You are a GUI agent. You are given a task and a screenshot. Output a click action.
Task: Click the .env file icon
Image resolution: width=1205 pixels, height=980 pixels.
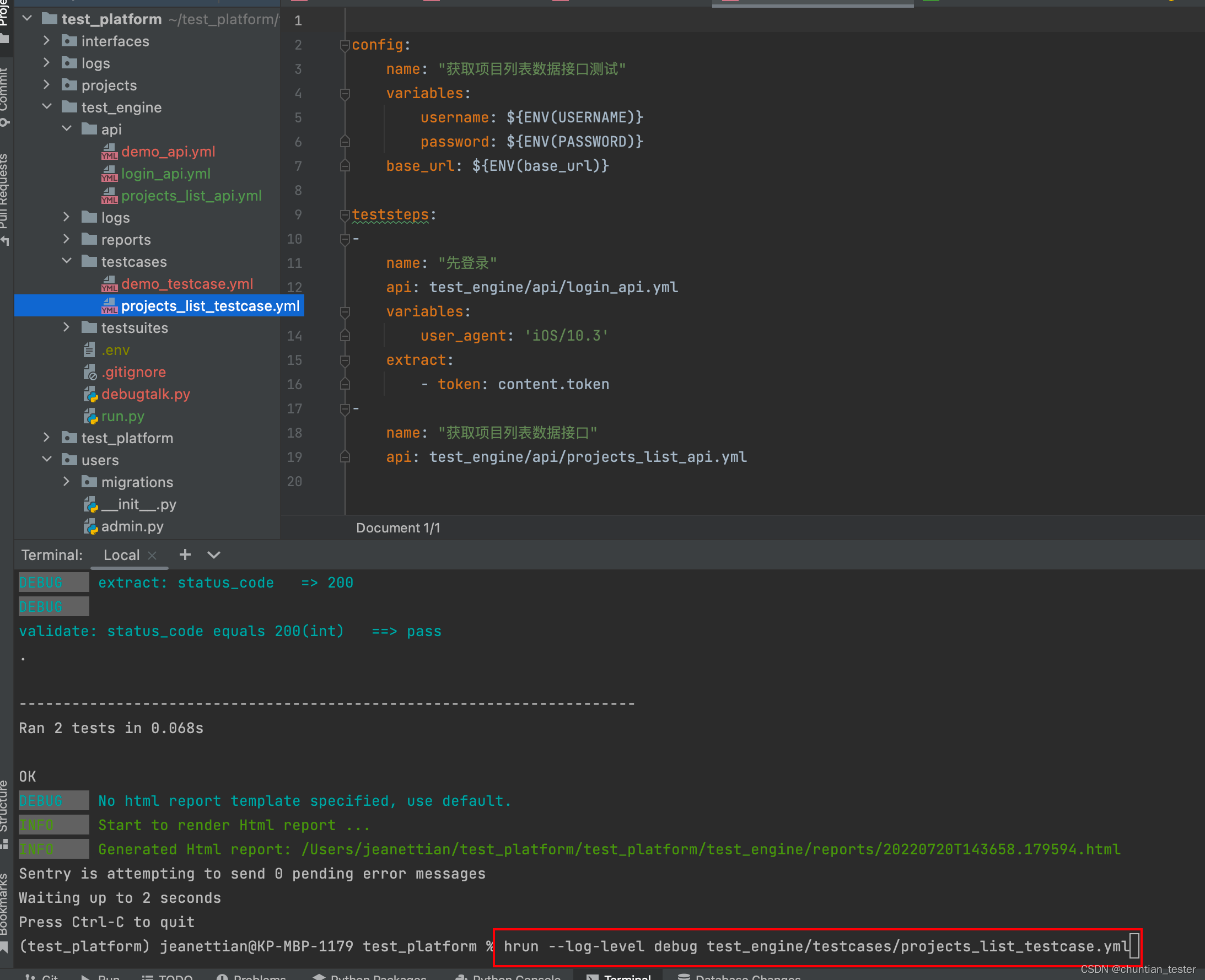tap(89, 351)
